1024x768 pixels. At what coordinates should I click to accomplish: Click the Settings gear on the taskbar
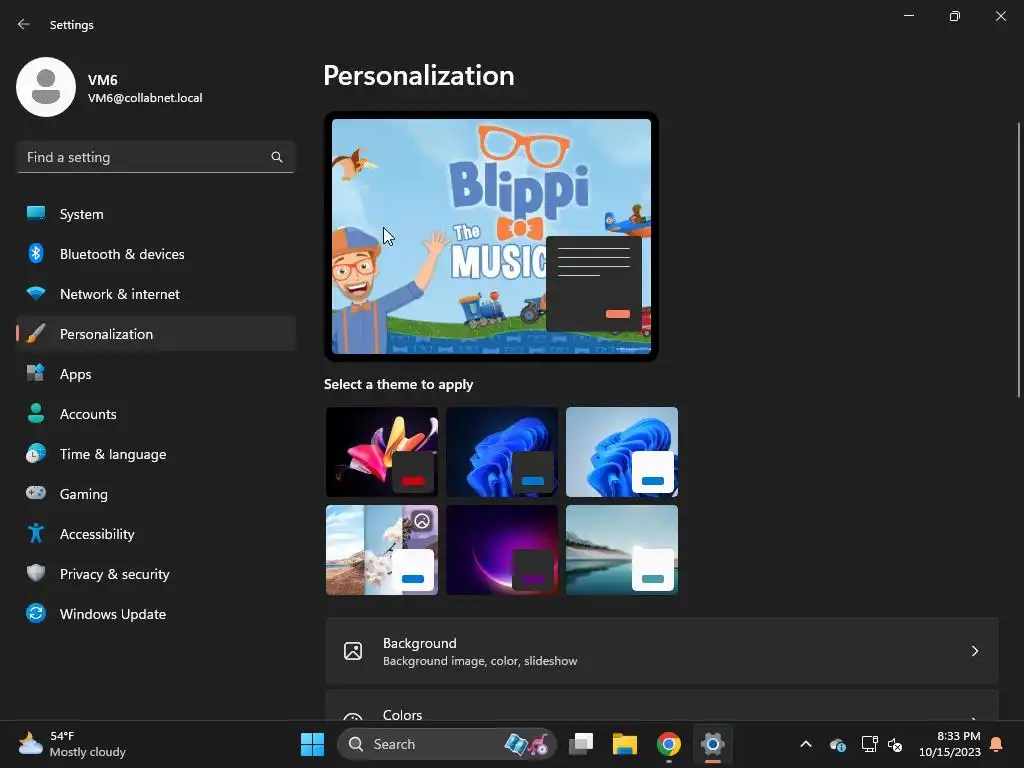pyautogui.click(x=712, y=744)
